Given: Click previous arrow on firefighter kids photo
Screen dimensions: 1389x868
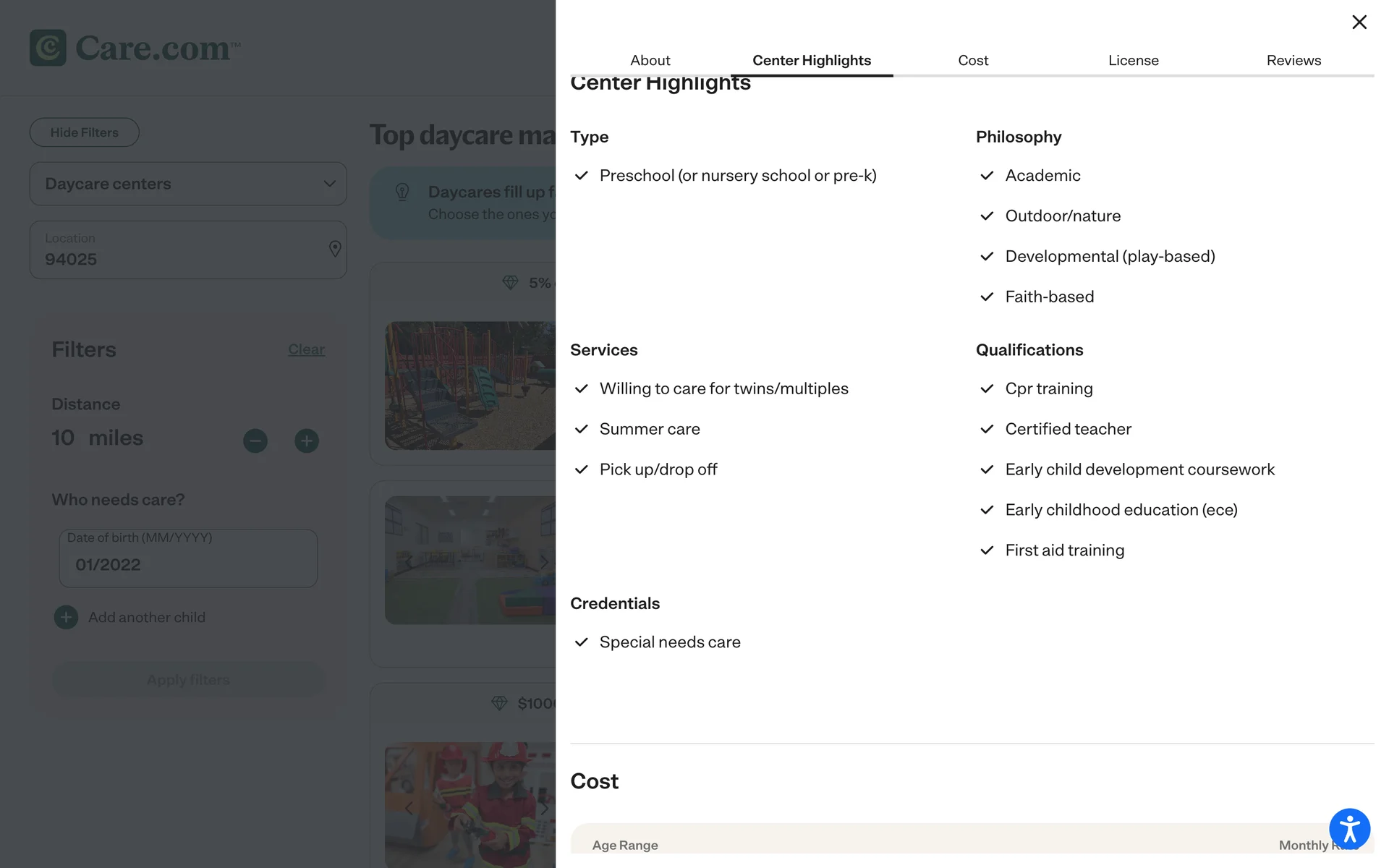Looking at the screenshot, I should (x=409, y=808).
